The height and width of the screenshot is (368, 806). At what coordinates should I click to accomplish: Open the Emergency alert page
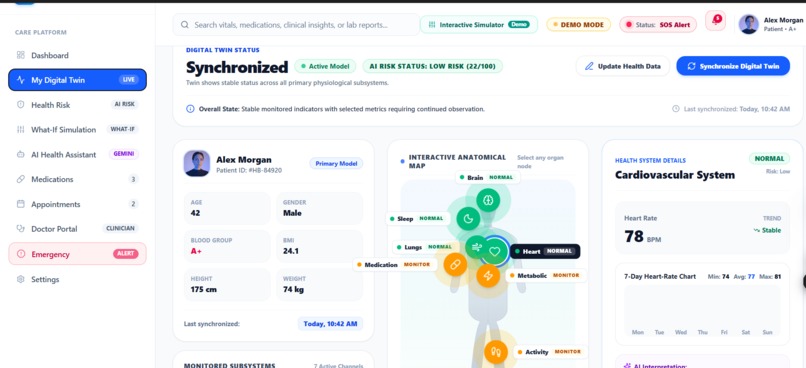click(x=77, y=254)
